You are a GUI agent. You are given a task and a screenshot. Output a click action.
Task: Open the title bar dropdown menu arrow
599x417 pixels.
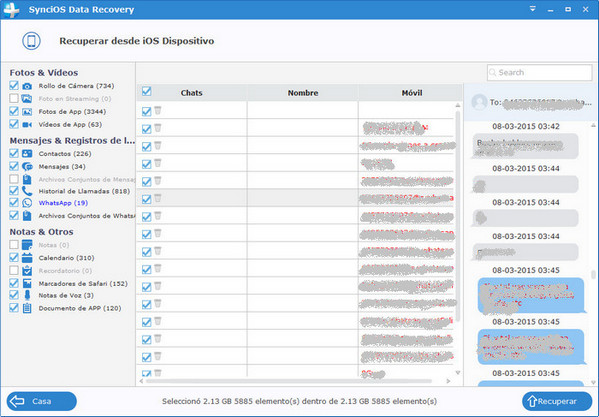tap(533, 9)
